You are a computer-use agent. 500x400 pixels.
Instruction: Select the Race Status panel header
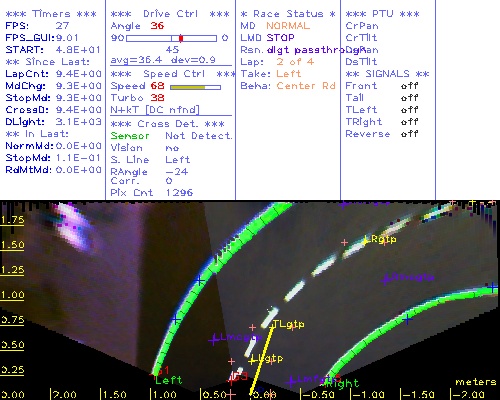click(x=288, y=14)
